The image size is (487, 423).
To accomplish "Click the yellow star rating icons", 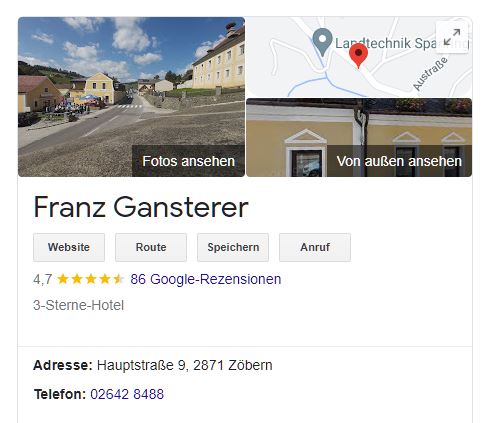I will pos(90,279).
